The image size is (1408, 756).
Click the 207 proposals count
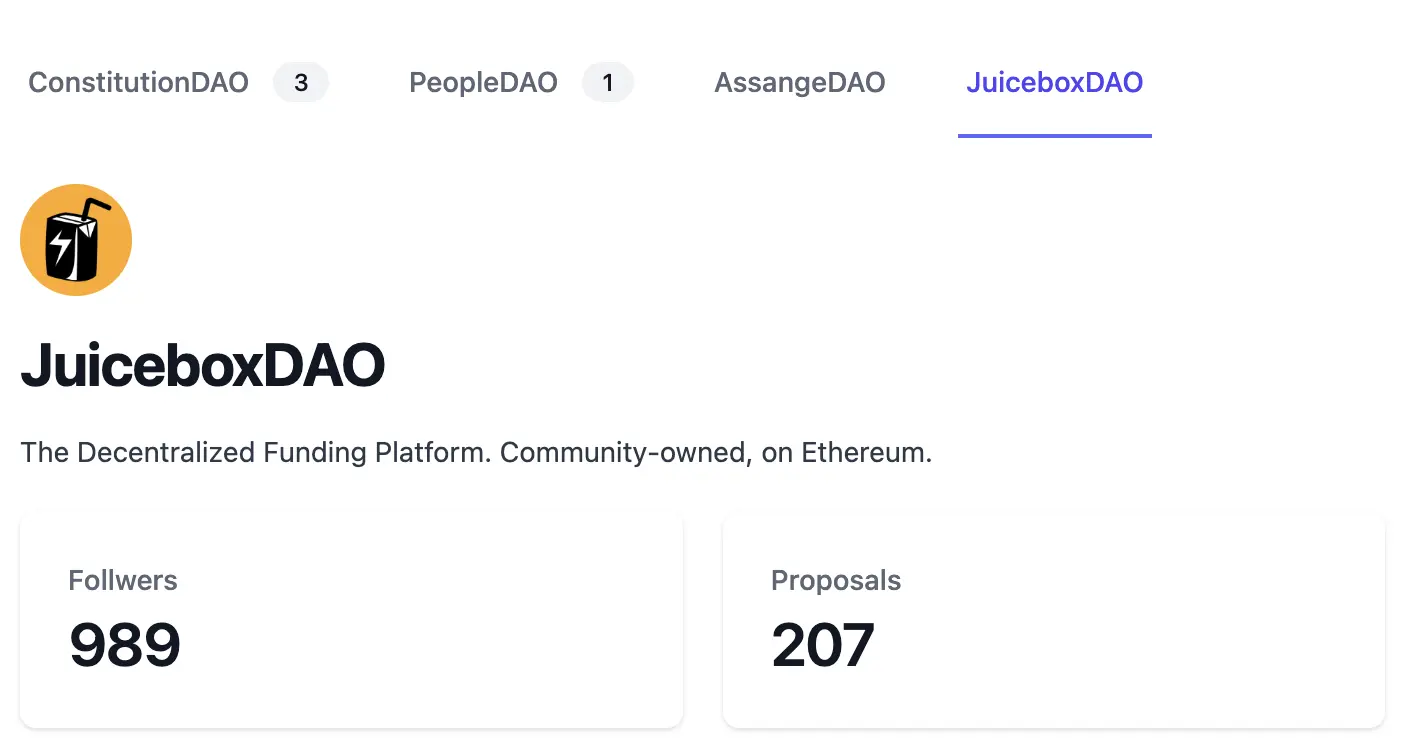[x=823, y=645]
